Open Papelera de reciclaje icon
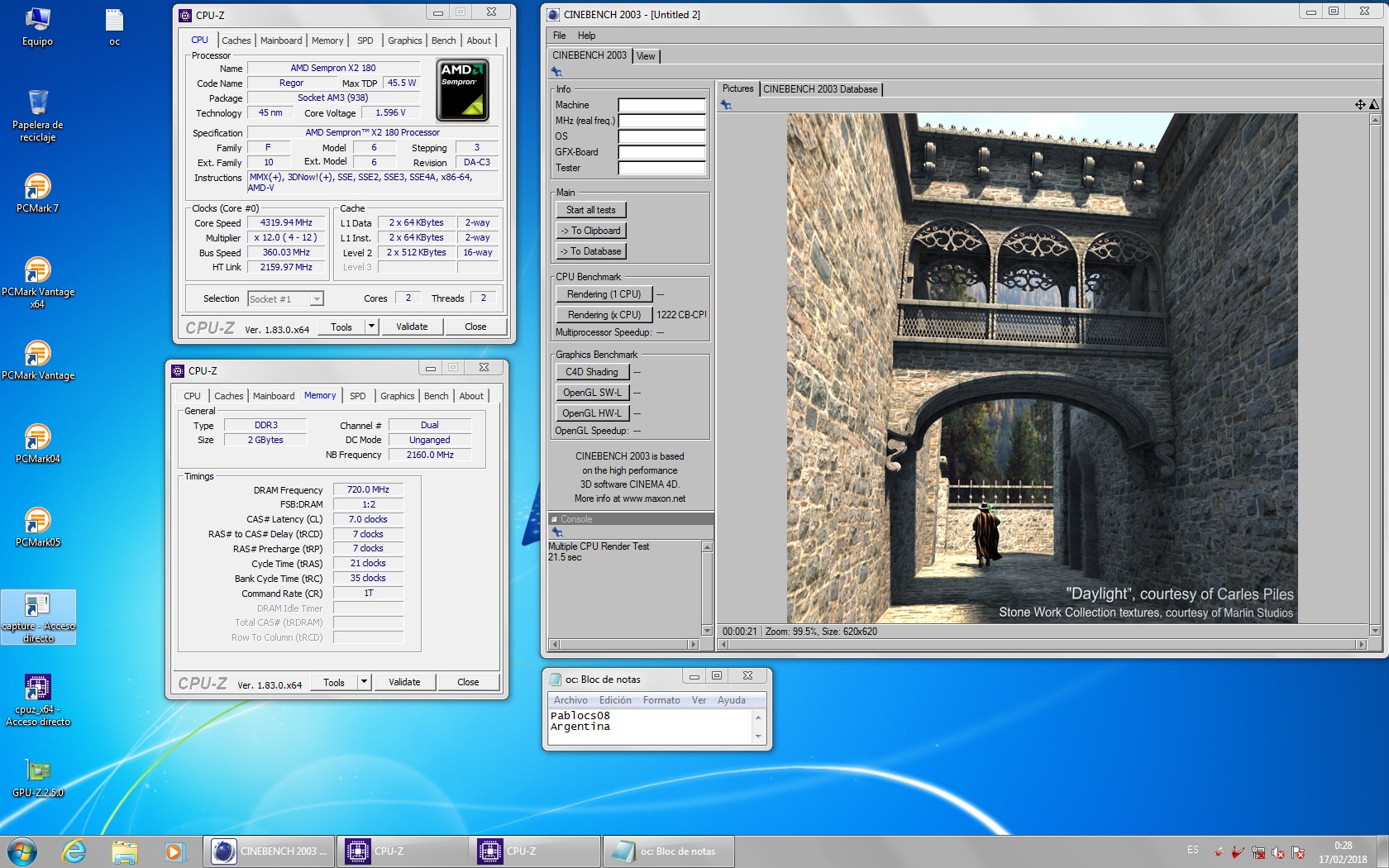This screenshot has height=868, width=1389. [x=37, y=115]
